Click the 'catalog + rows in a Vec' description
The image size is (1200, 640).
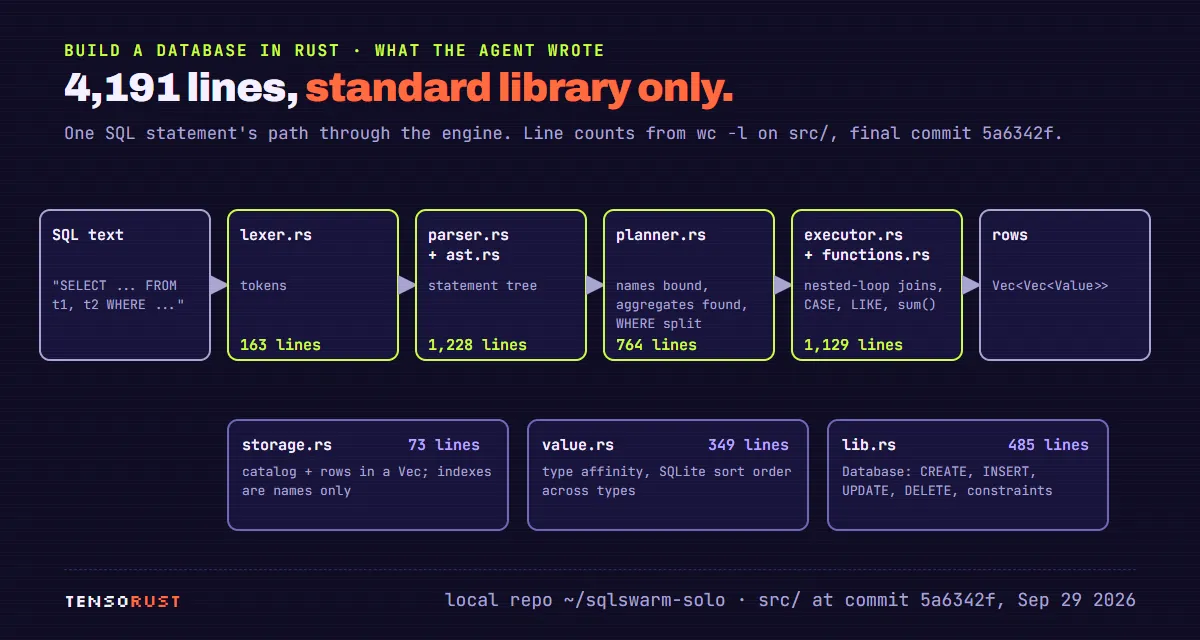pos(367,481)
